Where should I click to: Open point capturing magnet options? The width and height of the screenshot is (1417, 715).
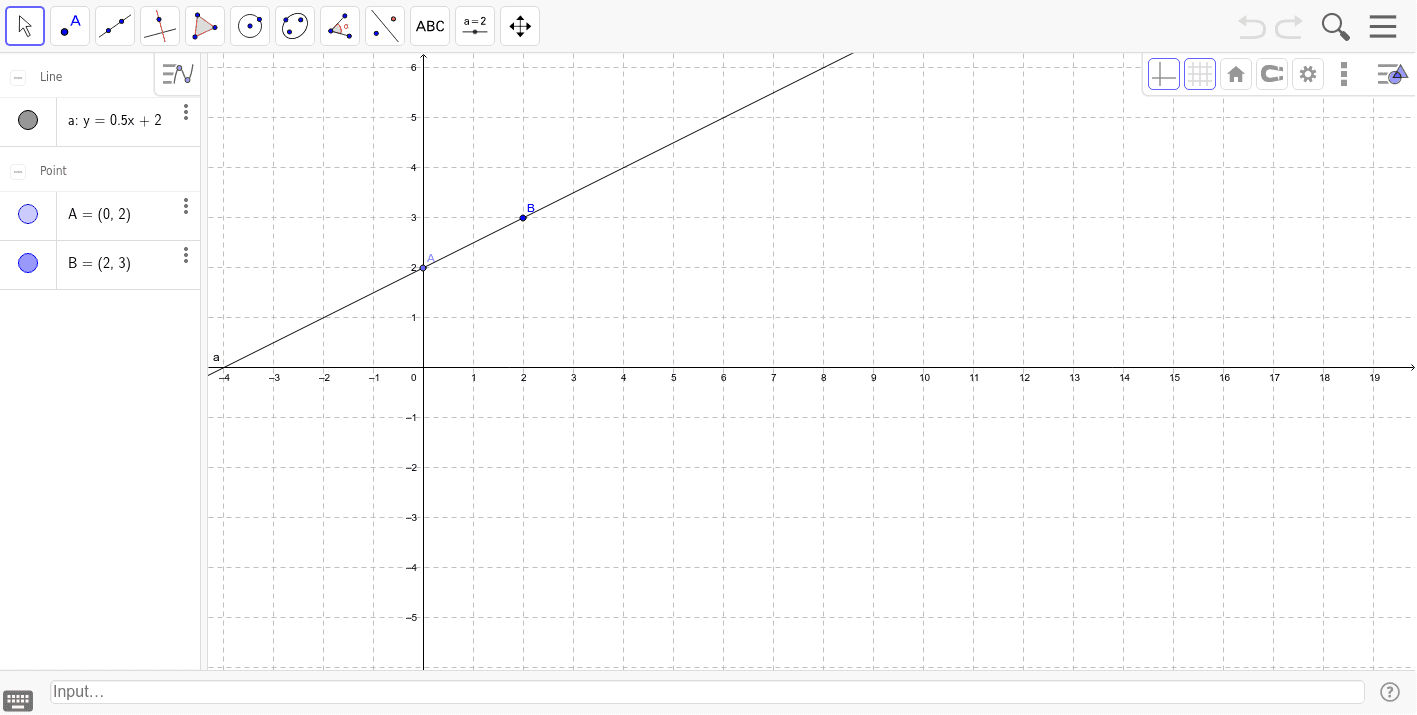[1271, 74]
